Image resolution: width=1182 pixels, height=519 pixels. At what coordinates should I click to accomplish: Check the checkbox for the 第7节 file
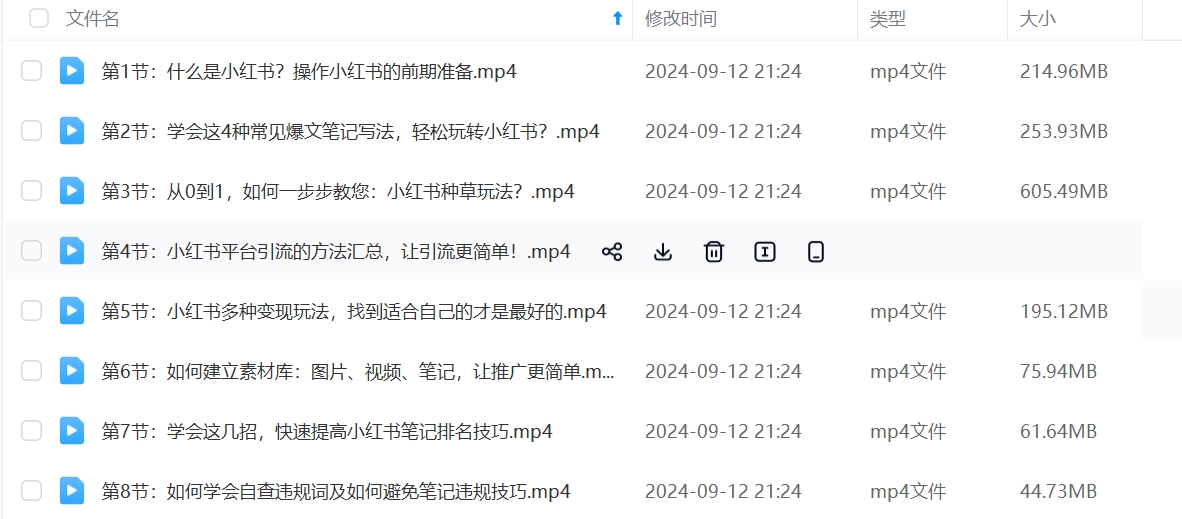pyautogui.click(x=31, y=431)
